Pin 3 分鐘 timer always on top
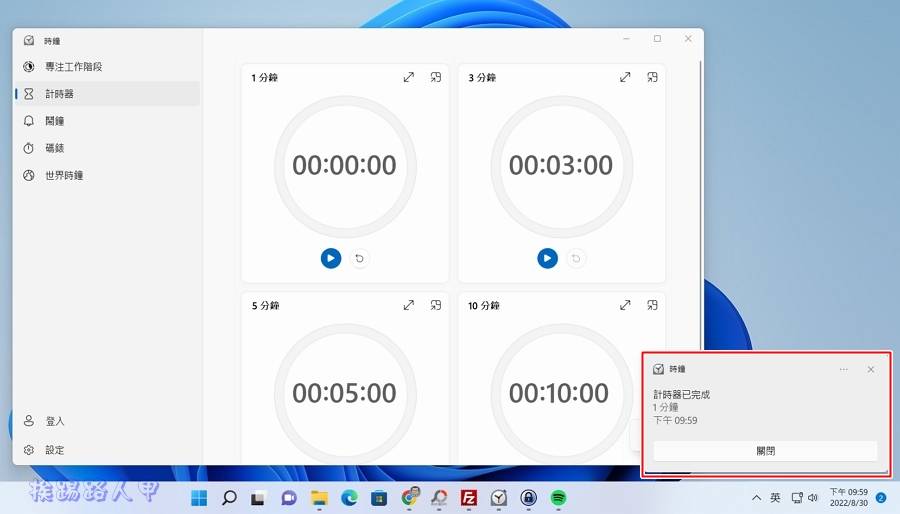The image size is (900, 514). point(652,77)
